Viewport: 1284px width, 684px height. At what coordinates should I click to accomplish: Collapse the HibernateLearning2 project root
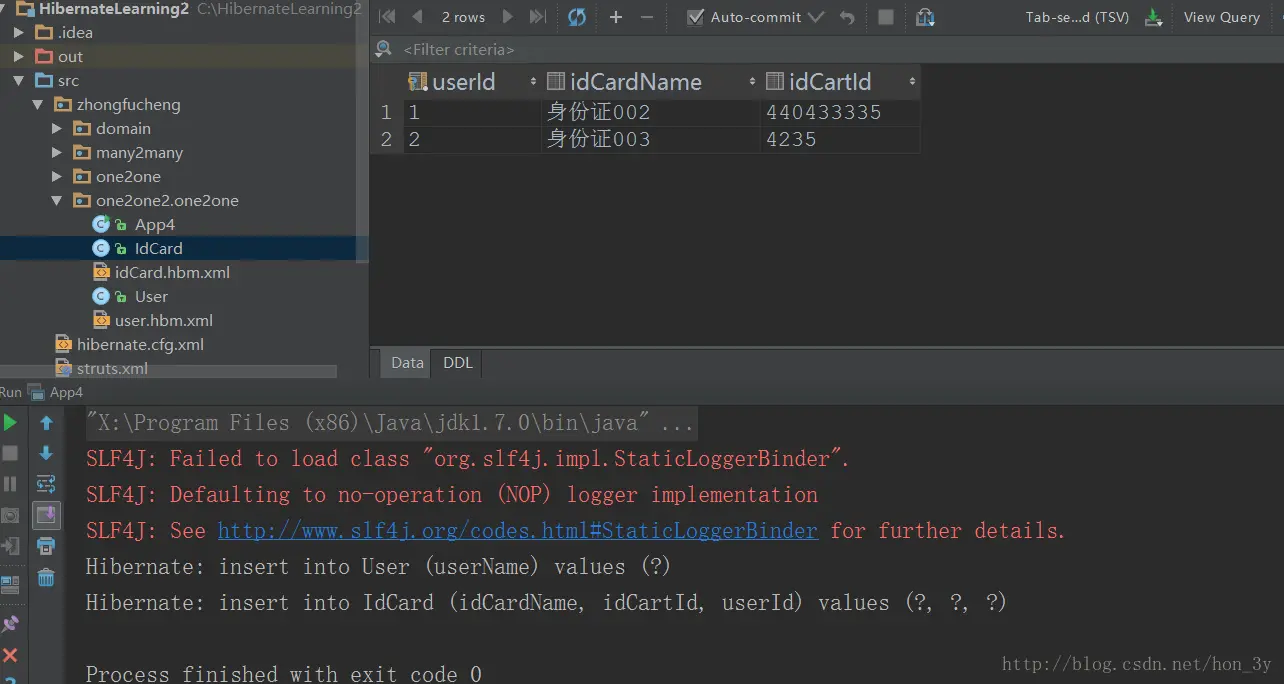[2, 9]
